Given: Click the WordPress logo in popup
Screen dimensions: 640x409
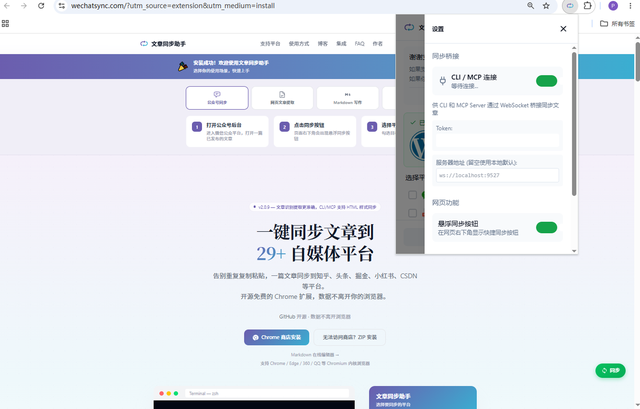Looking at the screenshot, I should [417, 146].
